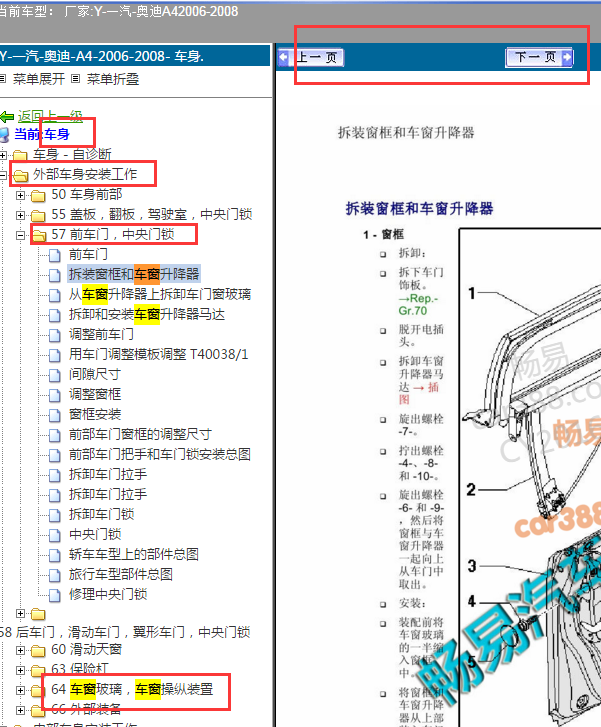Viewport: 601px width, 727px height.
Task: Open 轿车车型上的部件总图 document
Action: [134, 555]
